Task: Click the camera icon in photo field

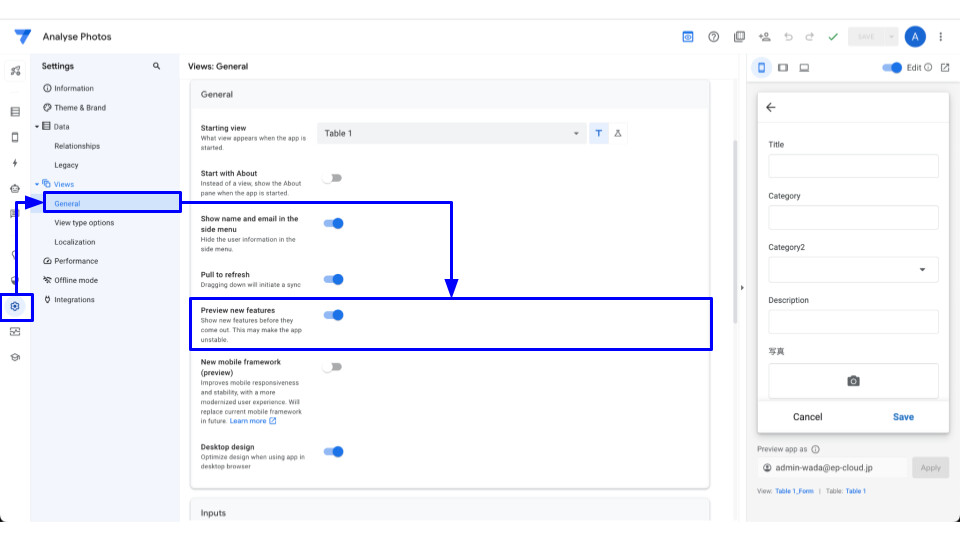Action: (853, 381)
